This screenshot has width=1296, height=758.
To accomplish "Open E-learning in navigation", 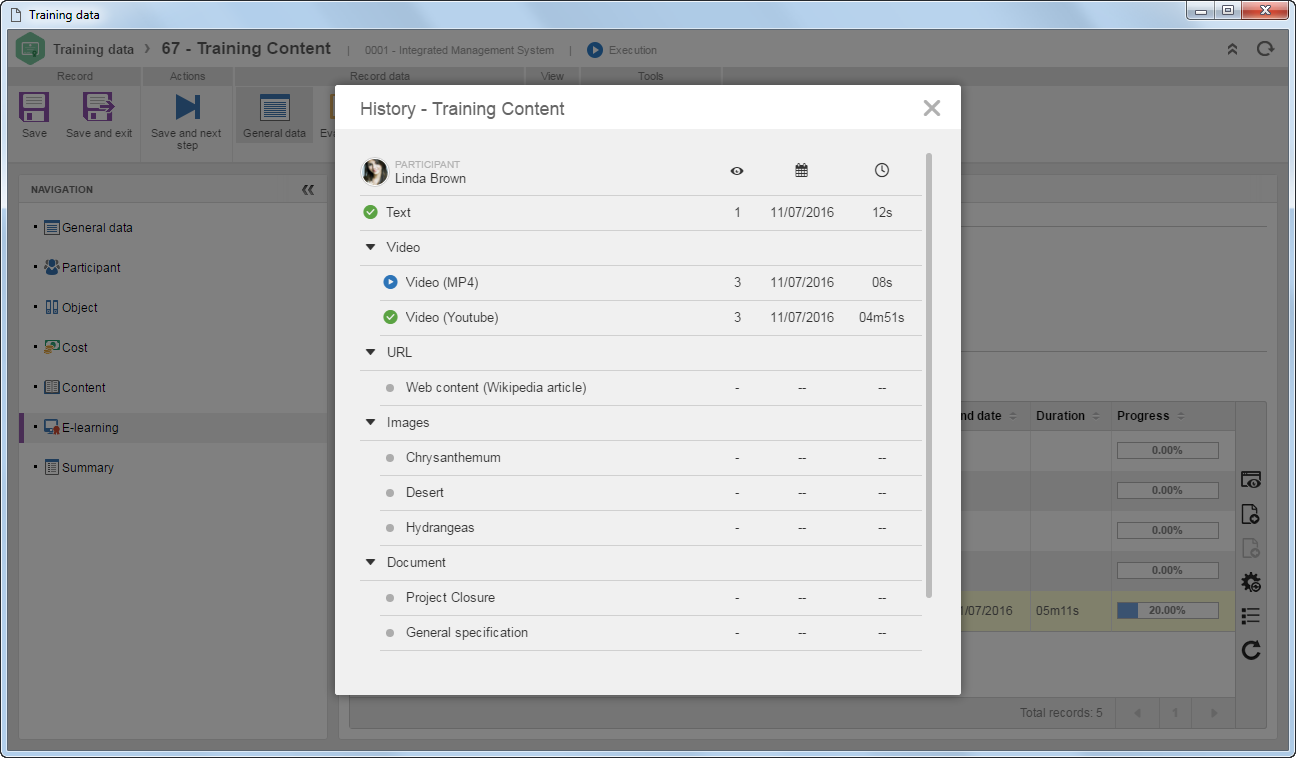I will coord(90,428).
